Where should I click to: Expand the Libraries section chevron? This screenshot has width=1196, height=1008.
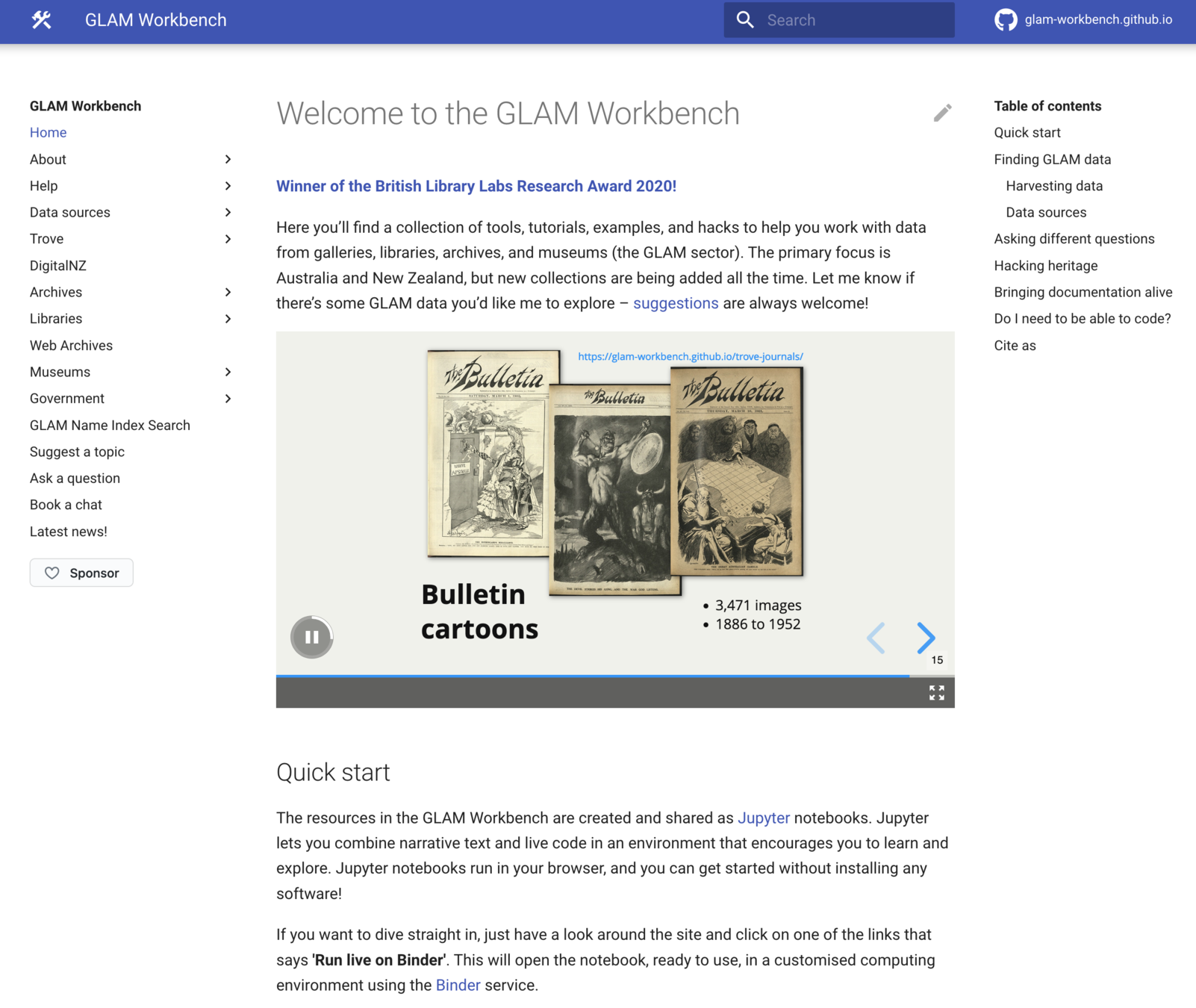tap(228, 319)
